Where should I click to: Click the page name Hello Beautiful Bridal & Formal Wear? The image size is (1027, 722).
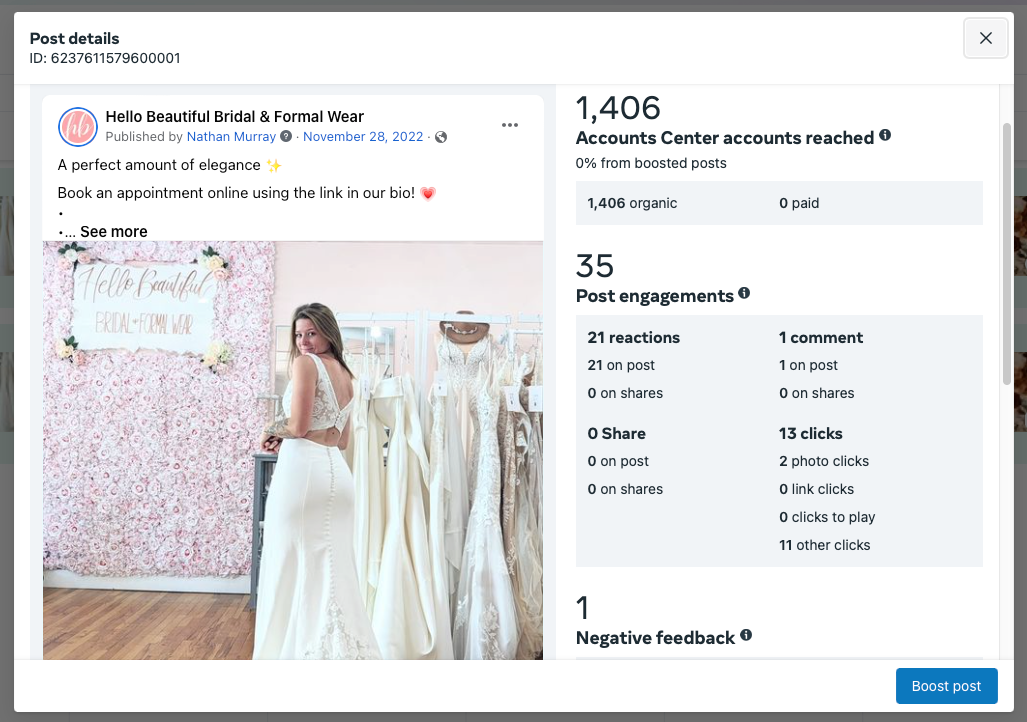point(234,117)
